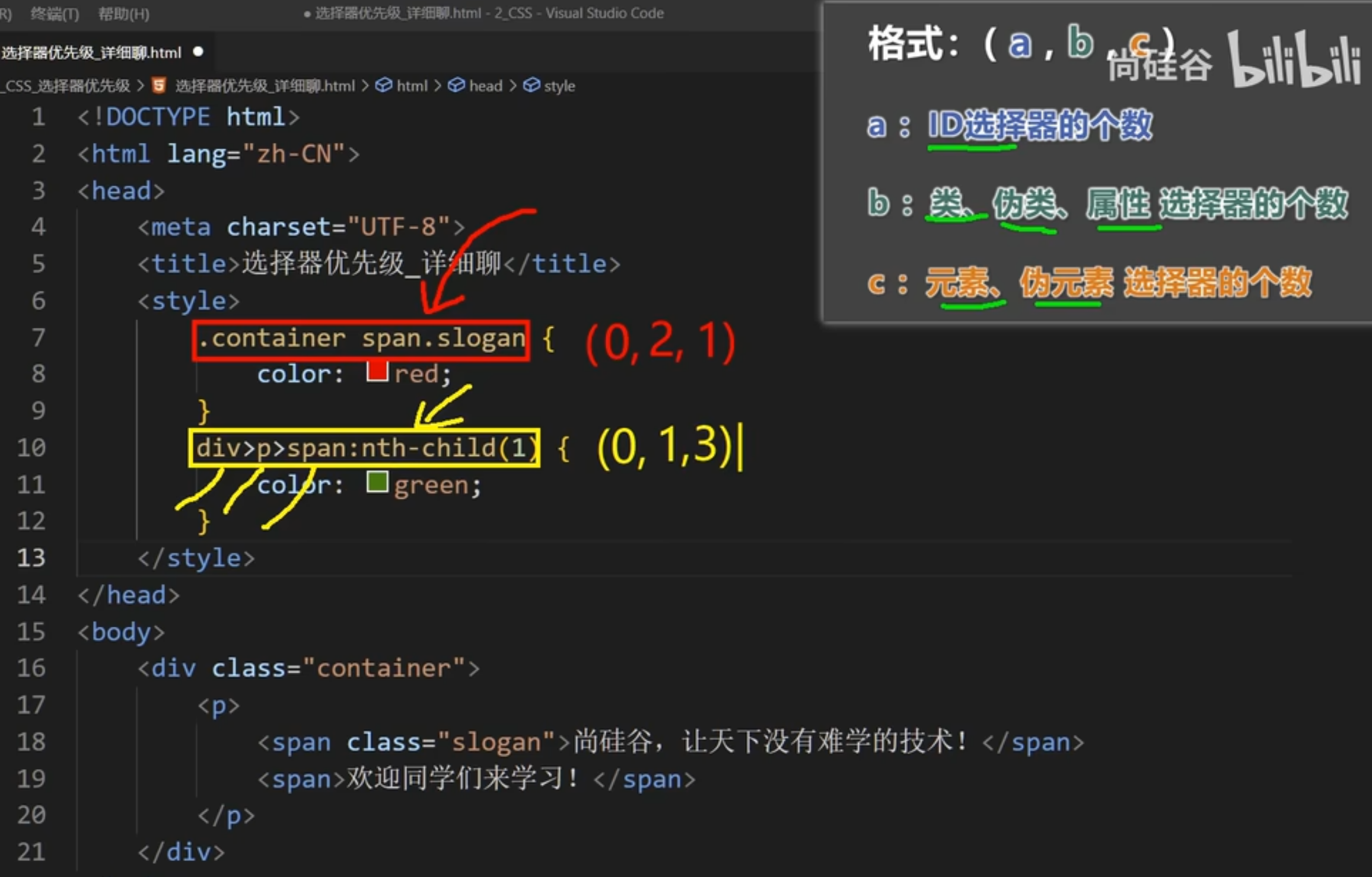1372x877 pixels.
Task: Open the green color swatch picker
Action: pyautogui.click(x=377, y=482)
